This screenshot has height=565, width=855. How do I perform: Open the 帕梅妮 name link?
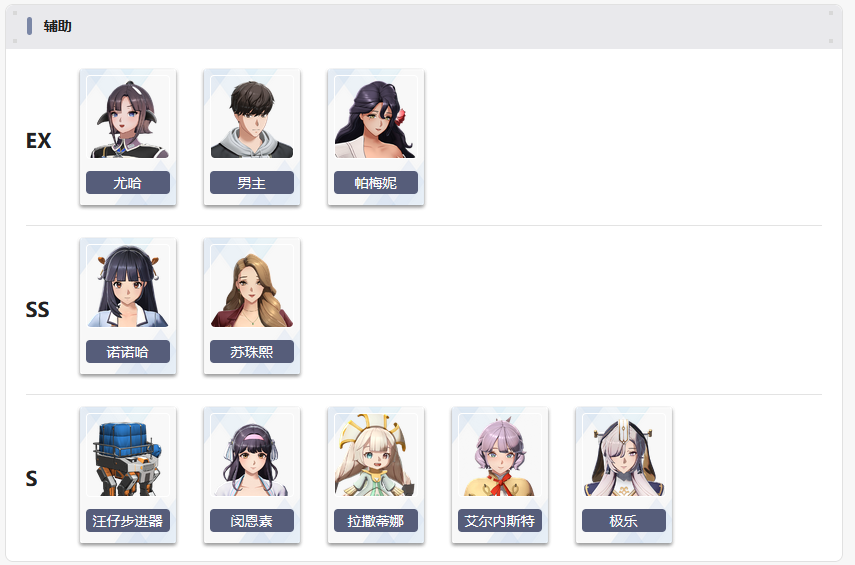pos(376,183)
